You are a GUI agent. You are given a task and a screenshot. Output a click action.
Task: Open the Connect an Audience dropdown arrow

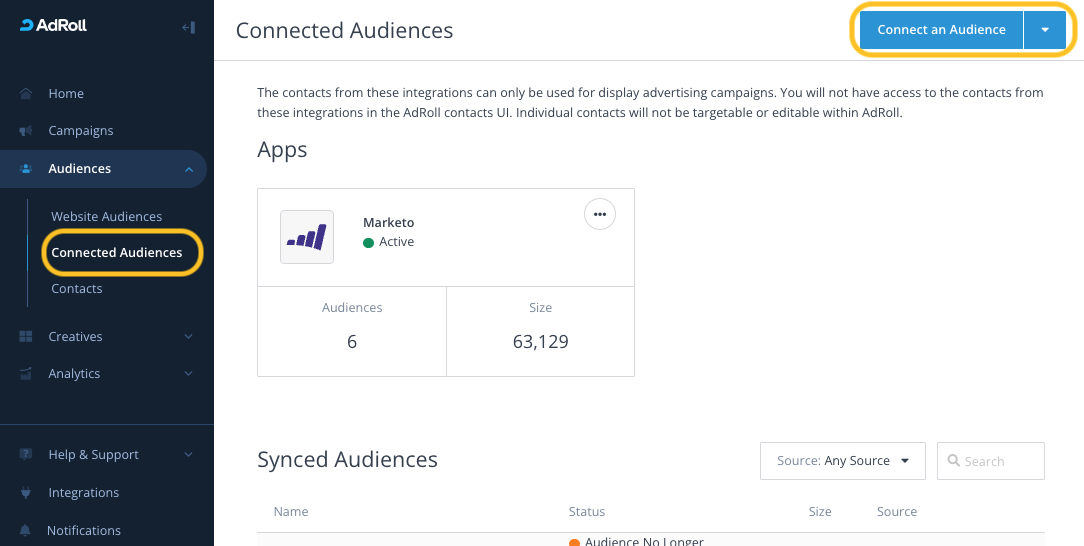tap(1045, 30)
